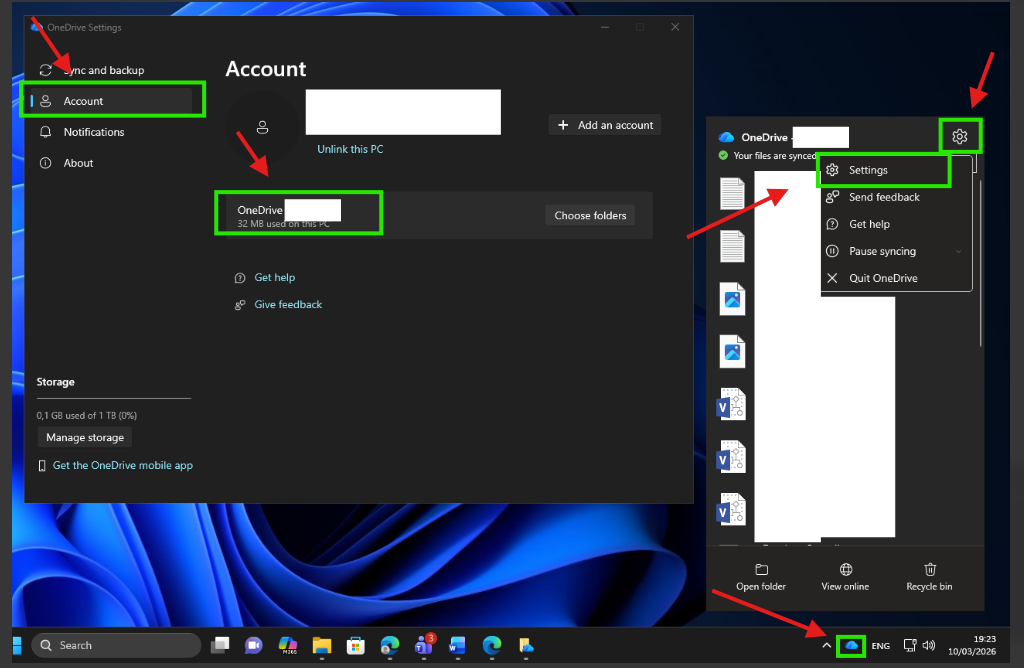
Task: Open the Get help link in OneDrive Settings
Action: click(274, 278)
